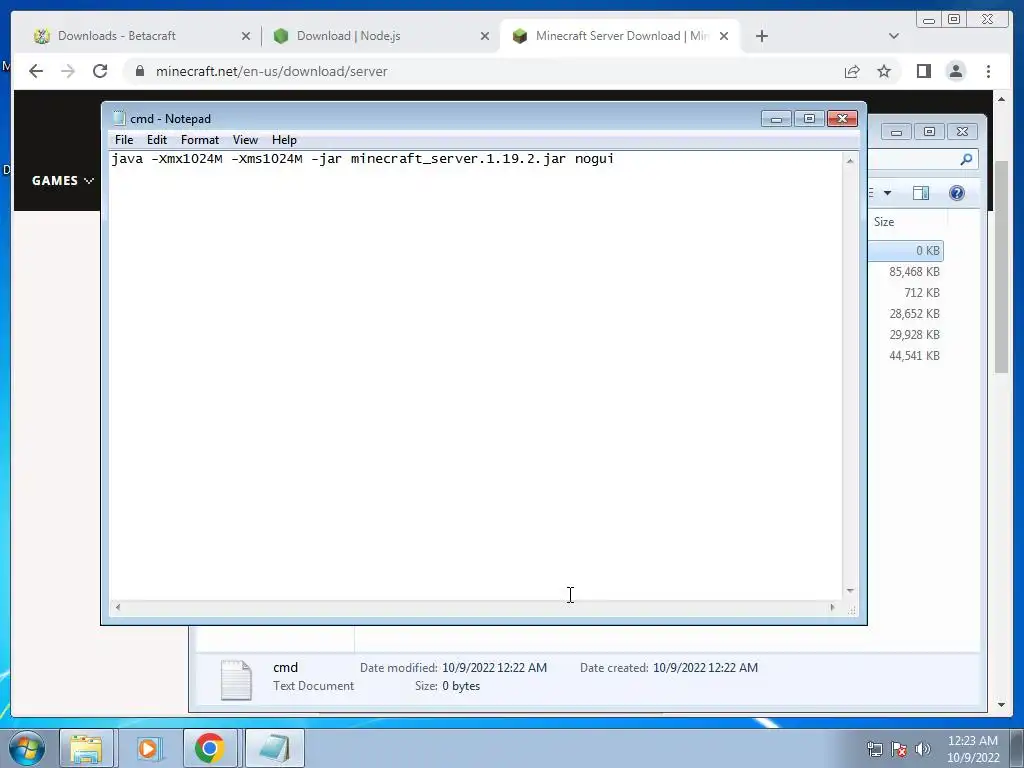Go back in Chrome

tap(36, 71)
